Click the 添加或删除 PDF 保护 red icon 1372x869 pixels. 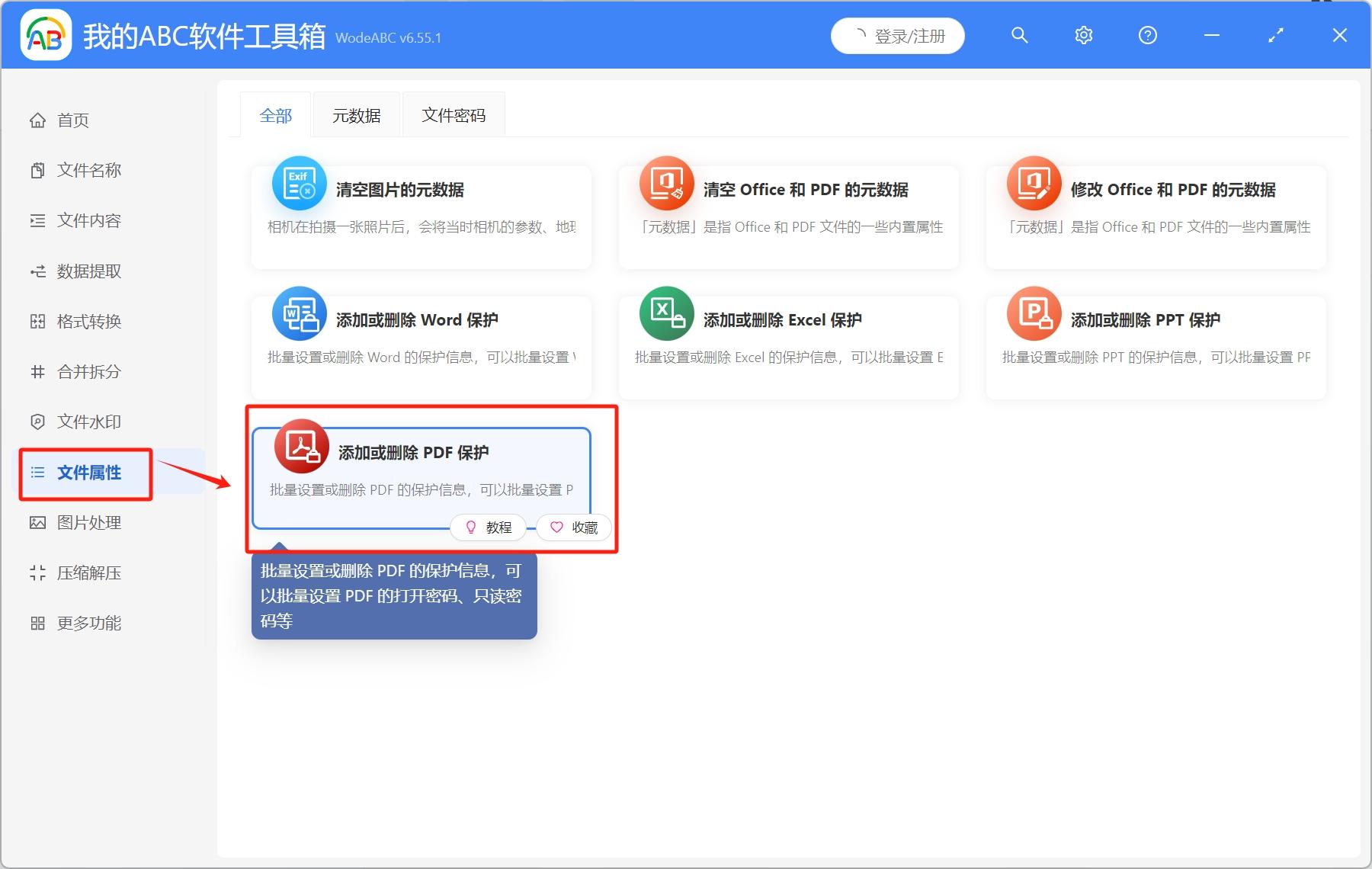point(299,446)
